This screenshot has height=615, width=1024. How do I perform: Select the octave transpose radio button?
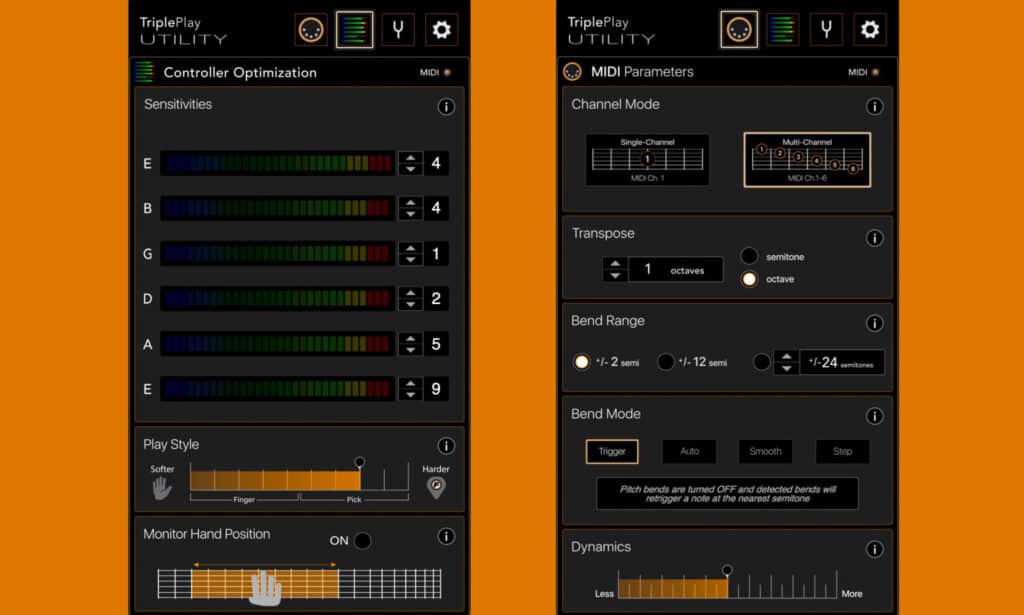(x=749, y=279)
